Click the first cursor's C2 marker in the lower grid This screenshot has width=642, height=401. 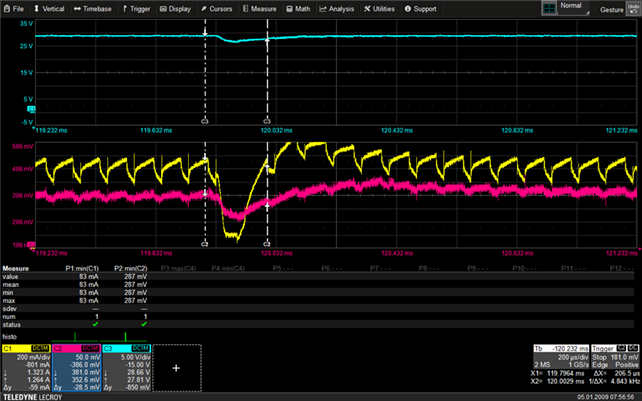point(205,244)
